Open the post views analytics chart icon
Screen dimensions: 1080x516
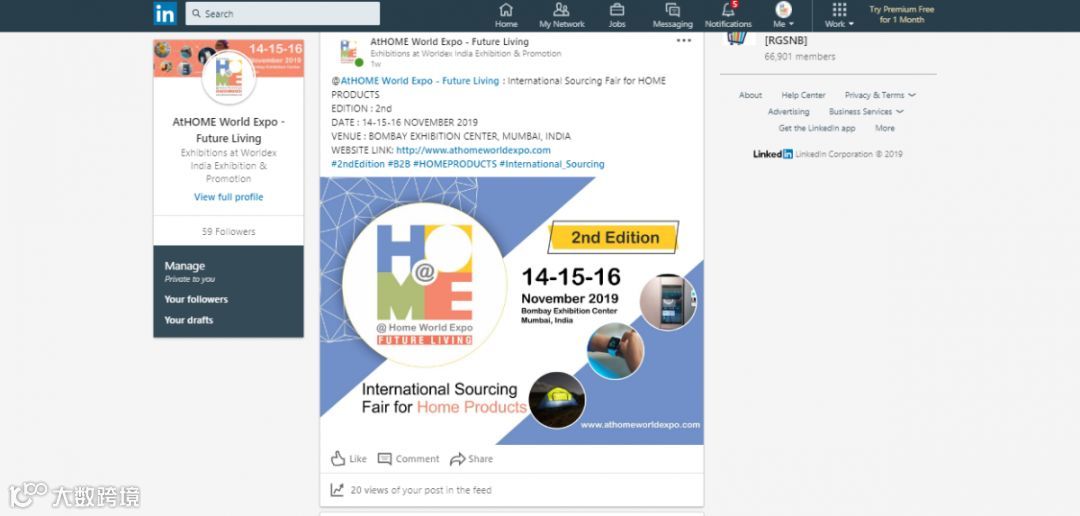(337, 490)
